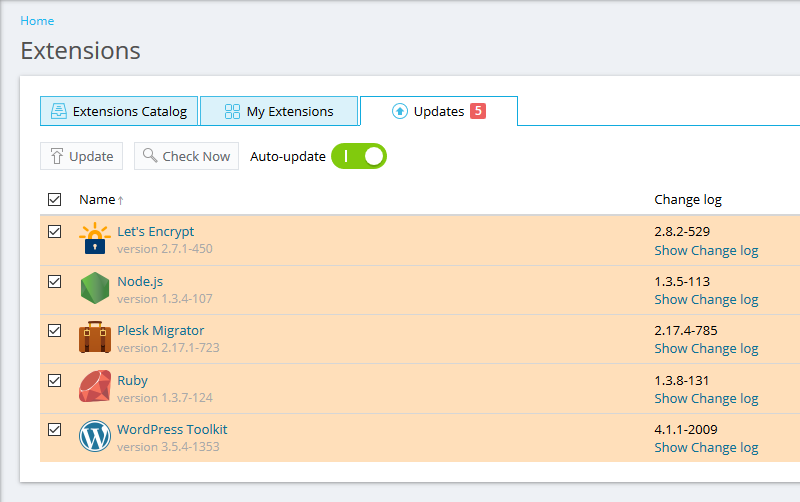Switch to the My Extensions tab
This screenshot has height=502, width=800.
pyautogui.click(x=279, y=111)
